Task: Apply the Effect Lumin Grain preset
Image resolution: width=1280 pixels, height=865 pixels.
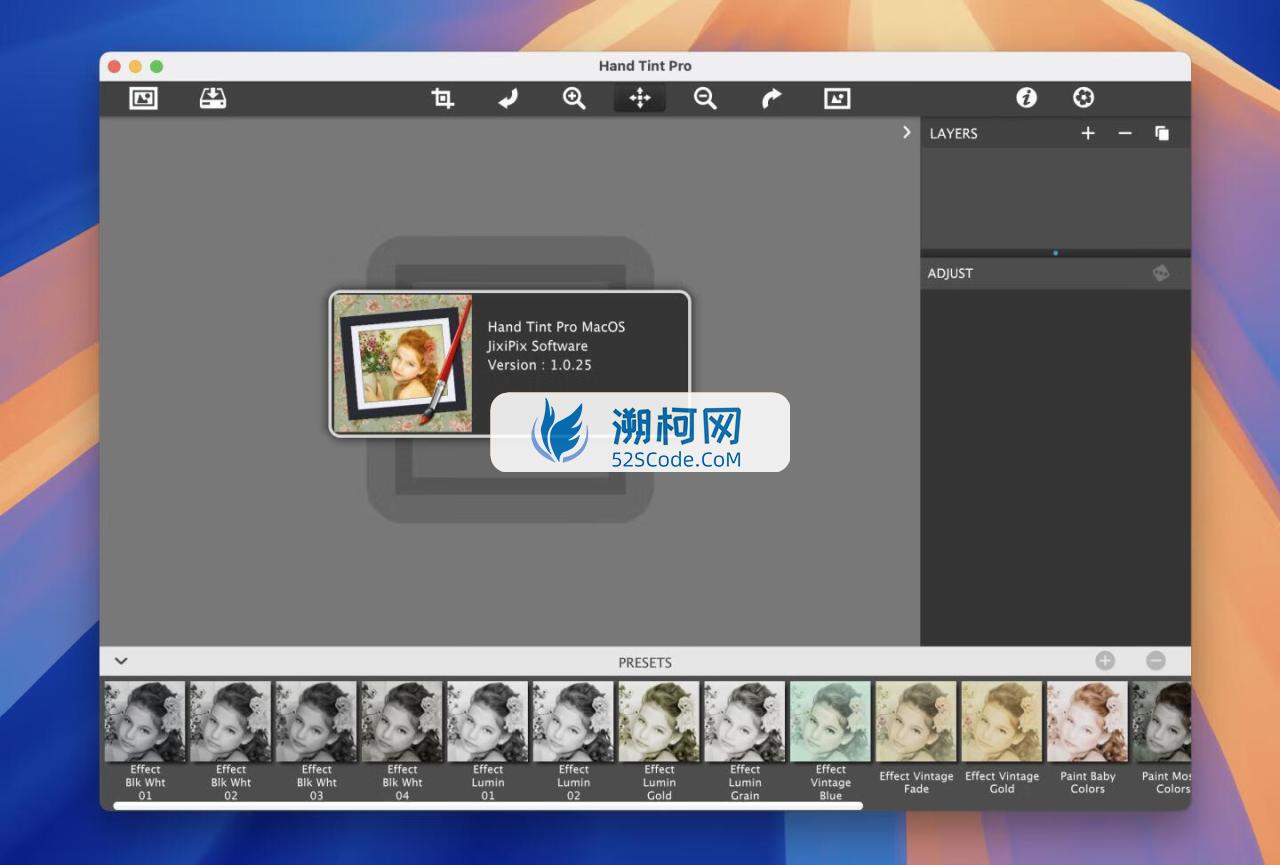Action: click(745, 741)
